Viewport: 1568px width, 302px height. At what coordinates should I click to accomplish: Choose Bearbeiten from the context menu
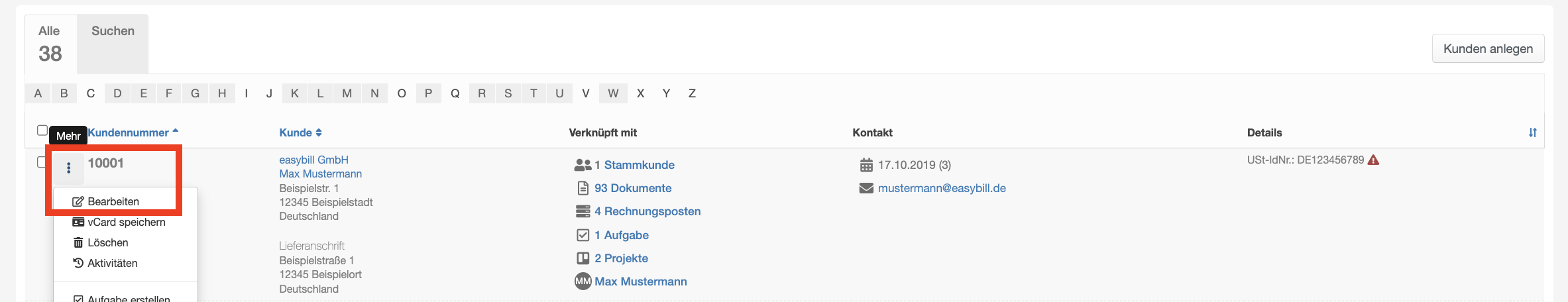tap(113, 201)
